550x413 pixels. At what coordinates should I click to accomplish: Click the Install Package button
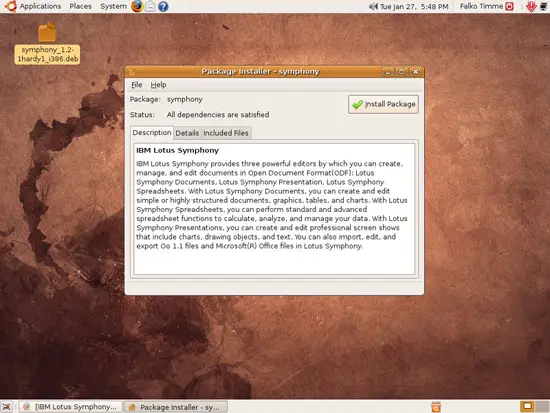point(383,104)
